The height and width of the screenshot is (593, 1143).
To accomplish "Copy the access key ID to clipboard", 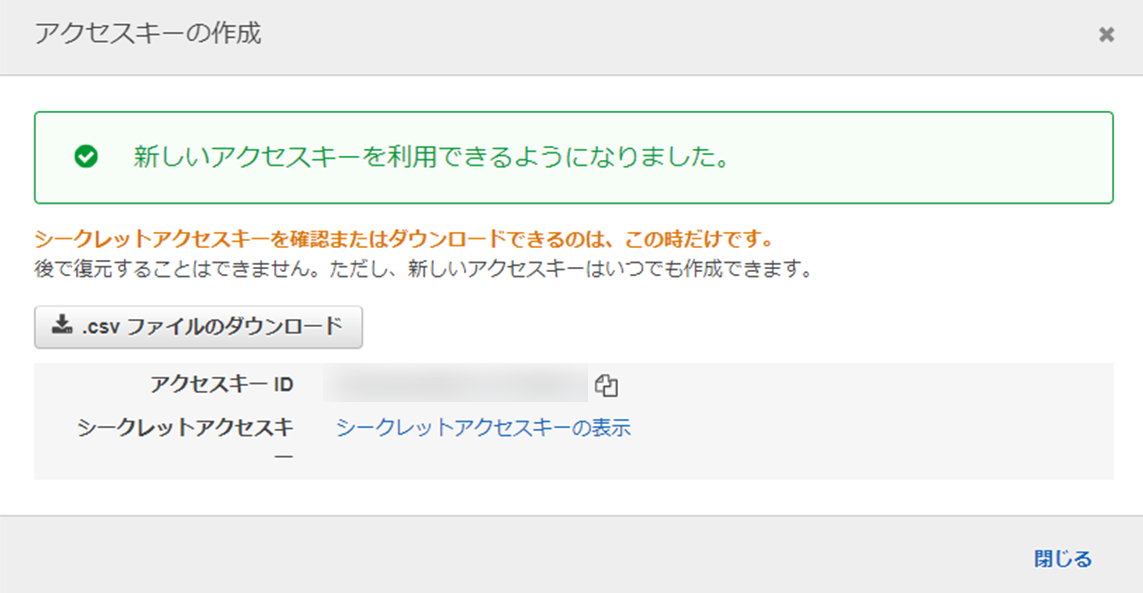I will coord(606,386).
